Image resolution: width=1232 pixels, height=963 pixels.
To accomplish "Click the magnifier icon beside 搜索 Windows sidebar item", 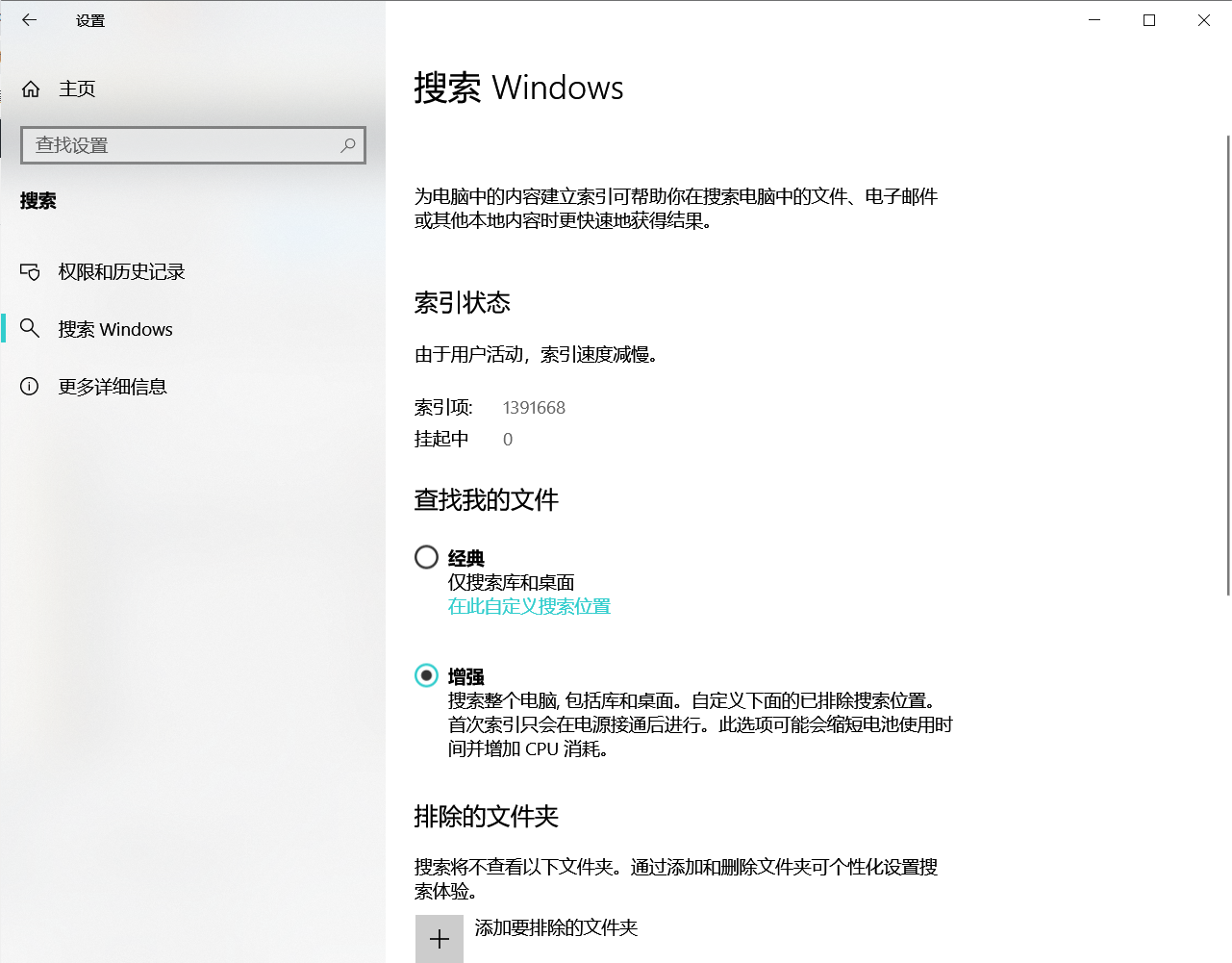I will point(31,329).
